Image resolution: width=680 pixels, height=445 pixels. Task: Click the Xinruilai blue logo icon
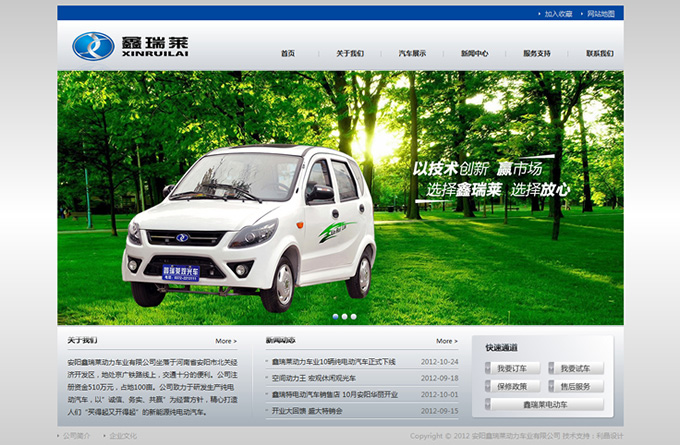(93, 46)
